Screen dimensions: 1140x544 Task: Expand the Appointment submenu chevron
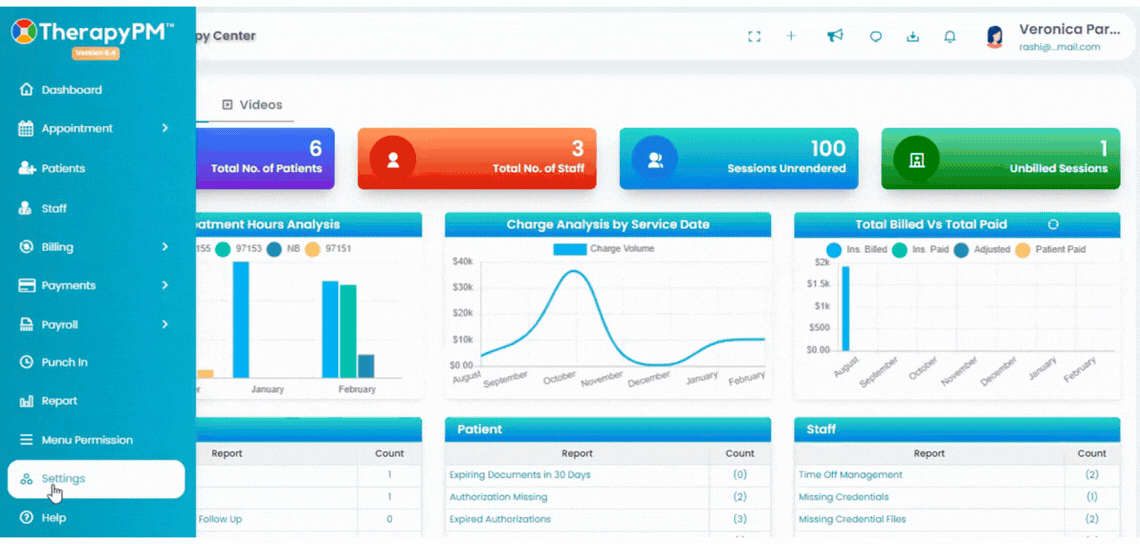point(165,128)
